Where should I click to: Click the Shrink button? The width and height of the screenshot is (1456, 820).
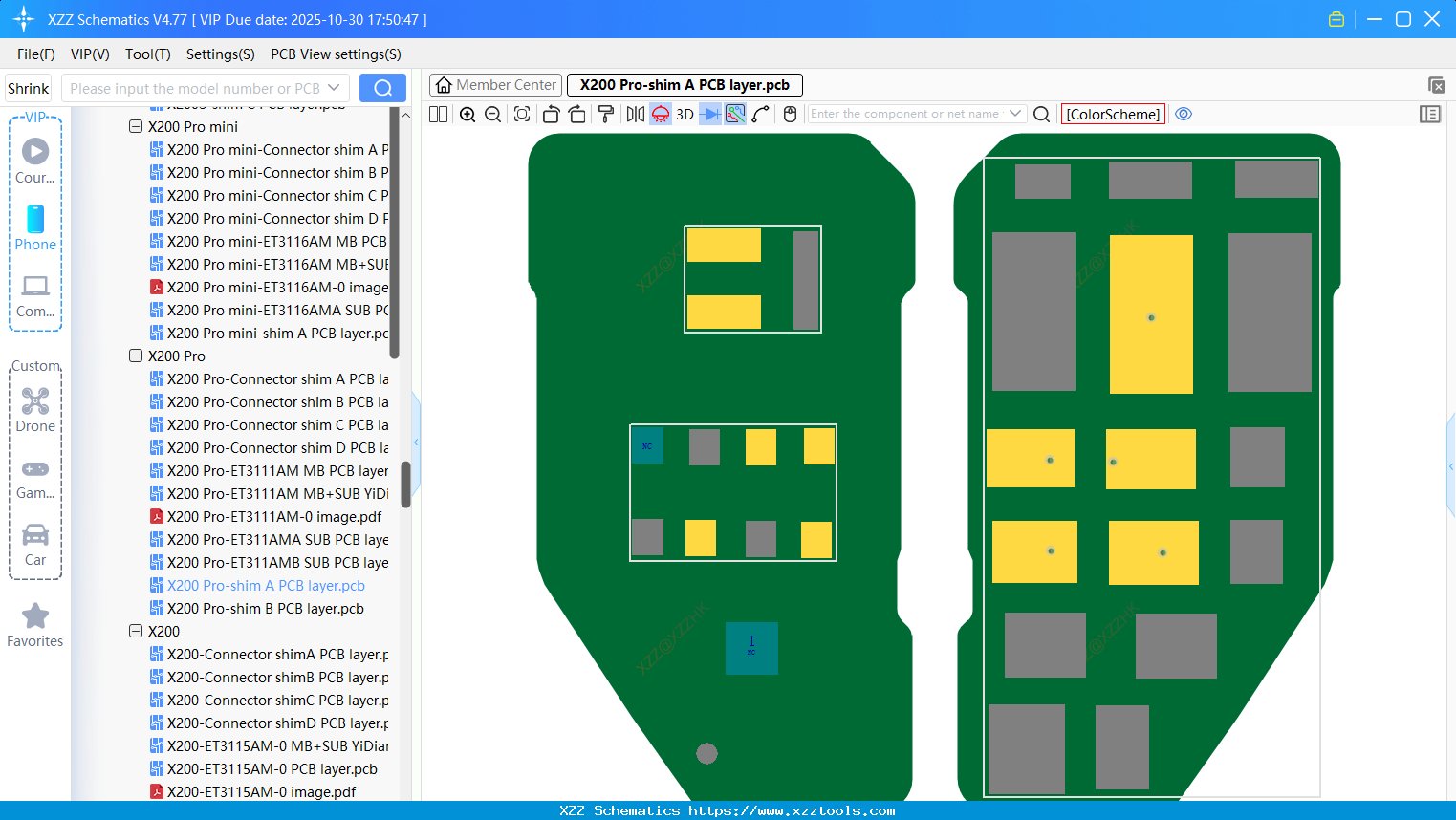click(28, 87)
